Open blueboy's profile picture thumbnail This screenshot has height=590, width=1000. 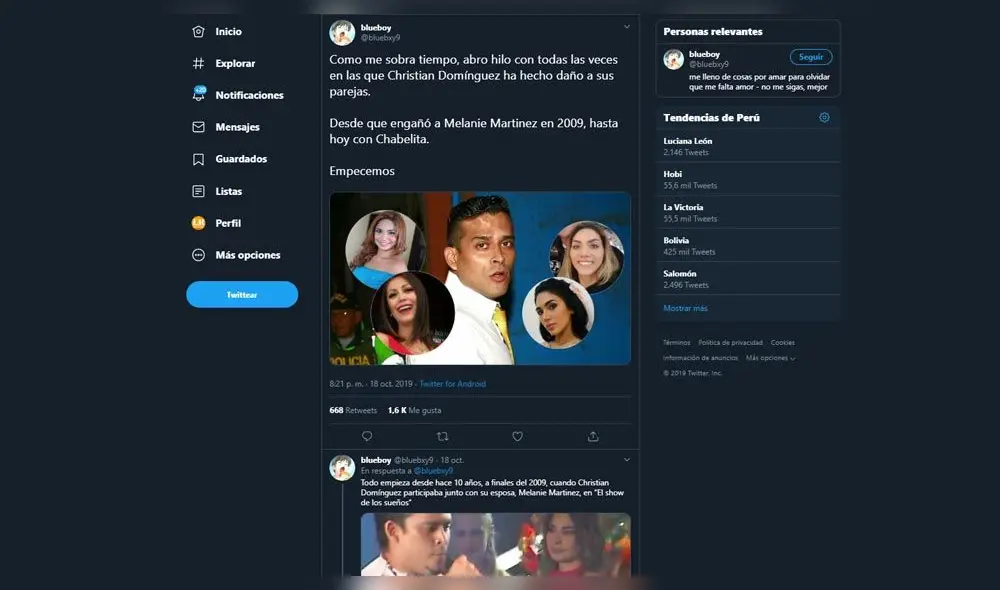tap(674, 58)
